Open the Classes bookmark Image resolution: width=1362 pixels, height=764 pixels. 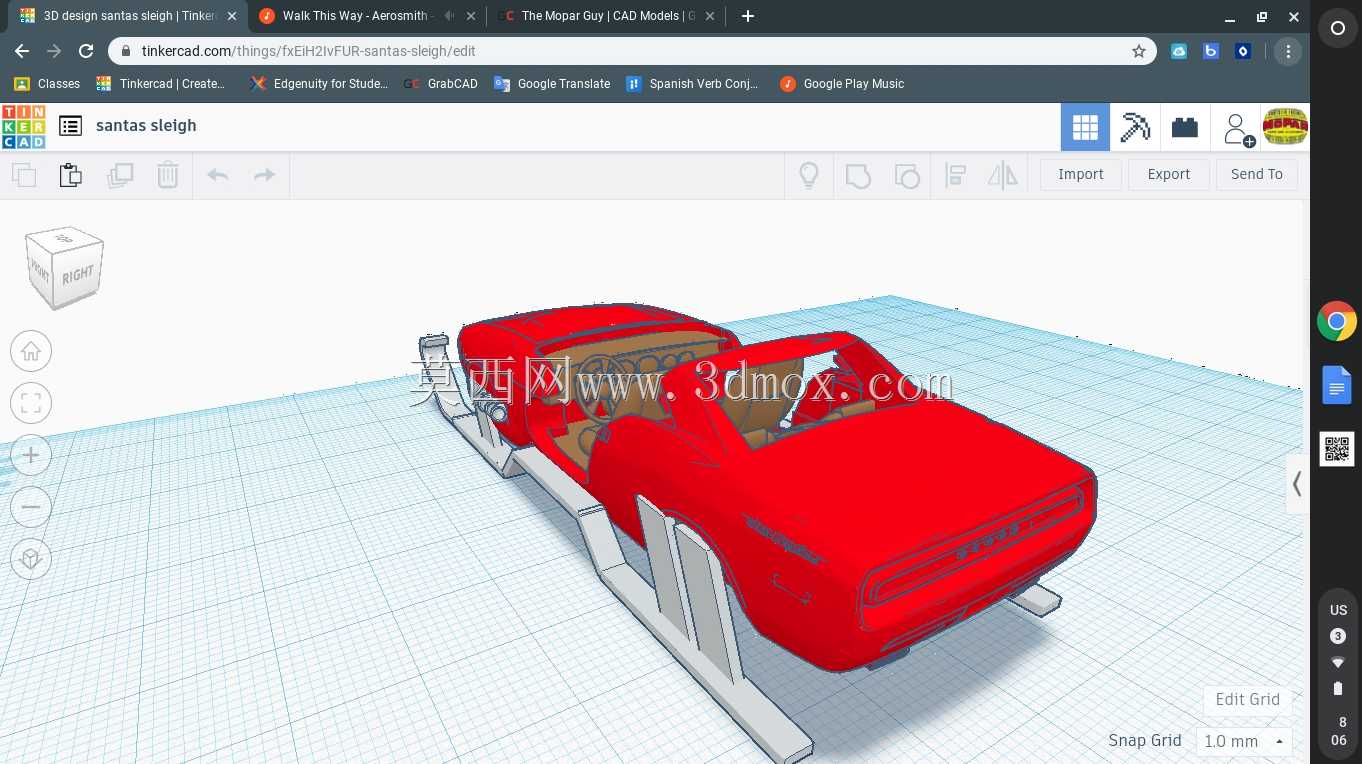click(x=47, y=84)
